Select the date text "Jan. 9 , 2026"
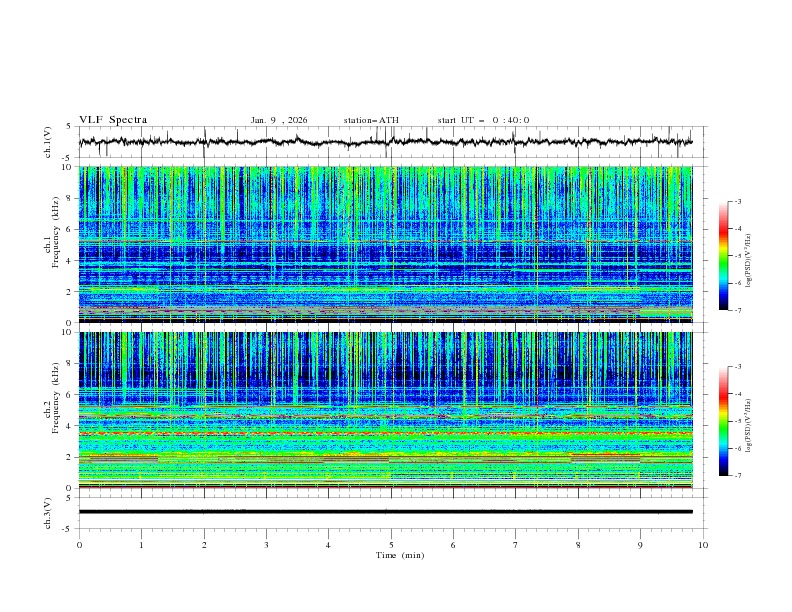The image size is (792, 612). (x=279, y=120)
